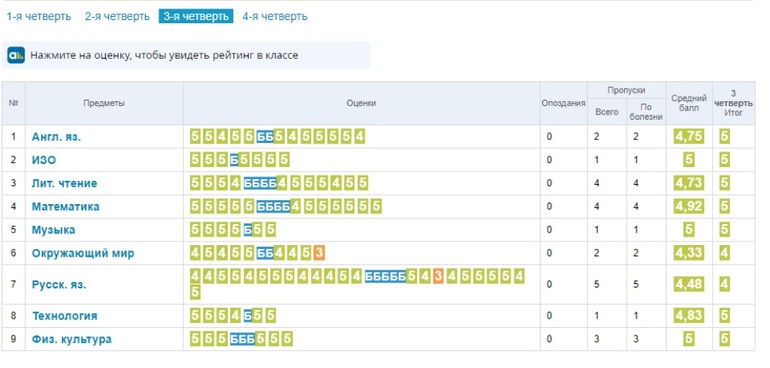Click the По болезни sub-column header
The width and height of the screenshot is (770, 368).
646,112
